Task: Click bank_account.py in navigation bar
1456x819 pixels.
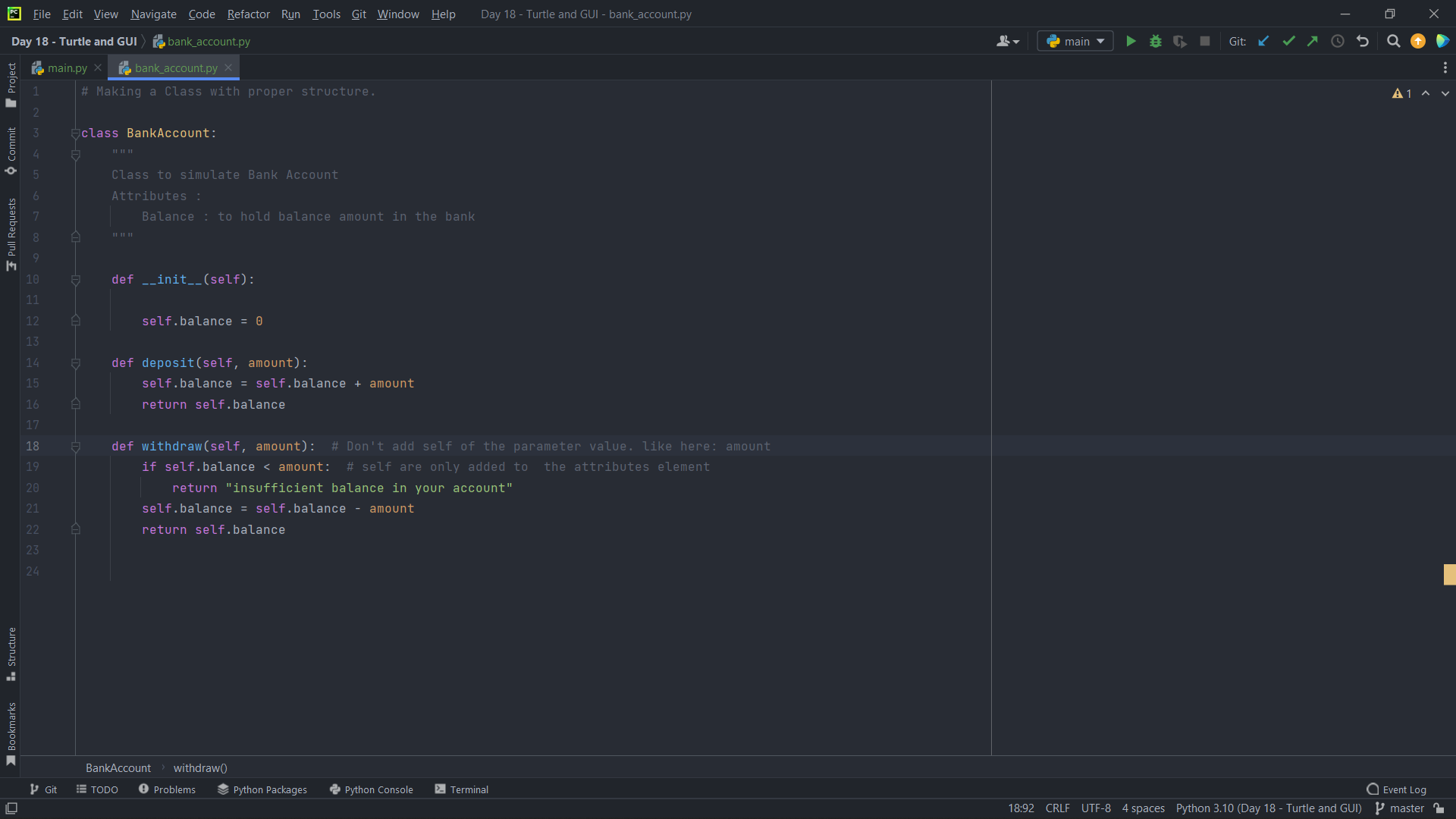Action: (202, 41)
